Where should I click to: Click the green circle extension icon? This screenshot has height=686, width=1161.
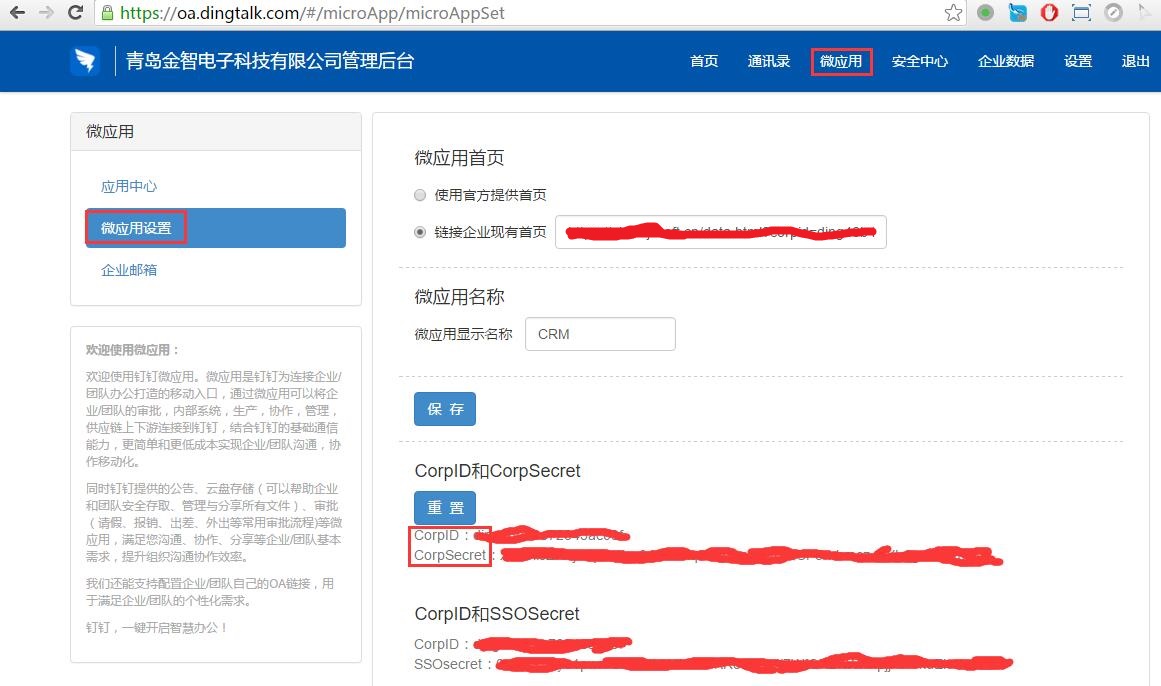[985, 13]
